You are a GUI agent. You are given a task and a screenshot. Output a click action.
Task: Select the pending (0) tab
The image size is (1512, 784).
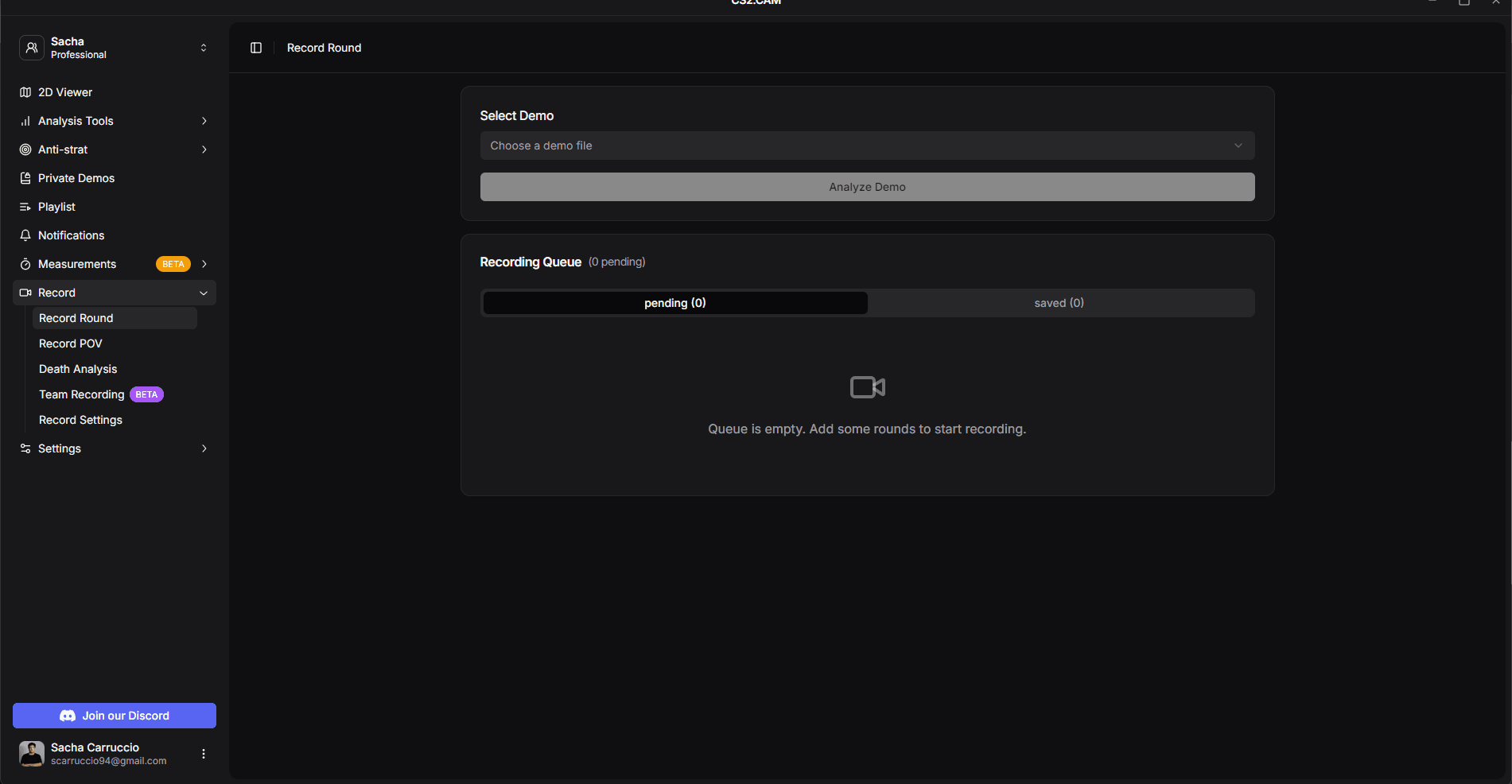(x=674, y=303)
